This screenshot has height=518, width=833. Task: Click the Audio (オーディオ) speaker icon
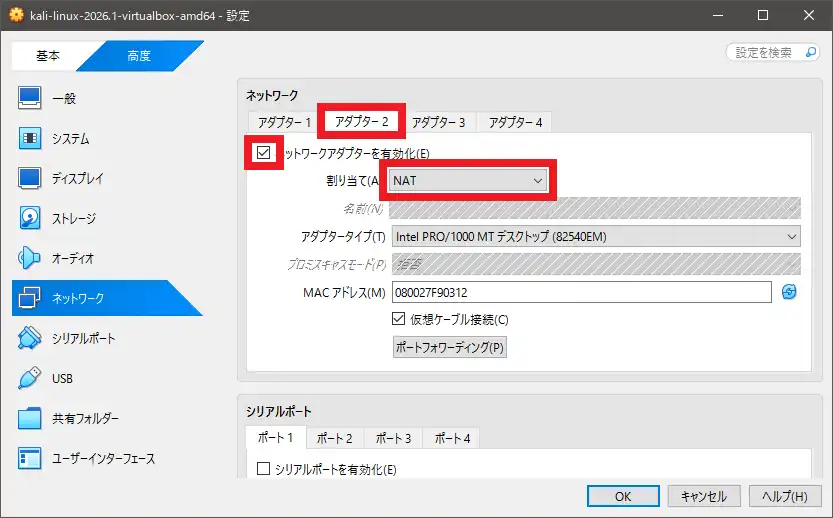click(x=29, y=258)
